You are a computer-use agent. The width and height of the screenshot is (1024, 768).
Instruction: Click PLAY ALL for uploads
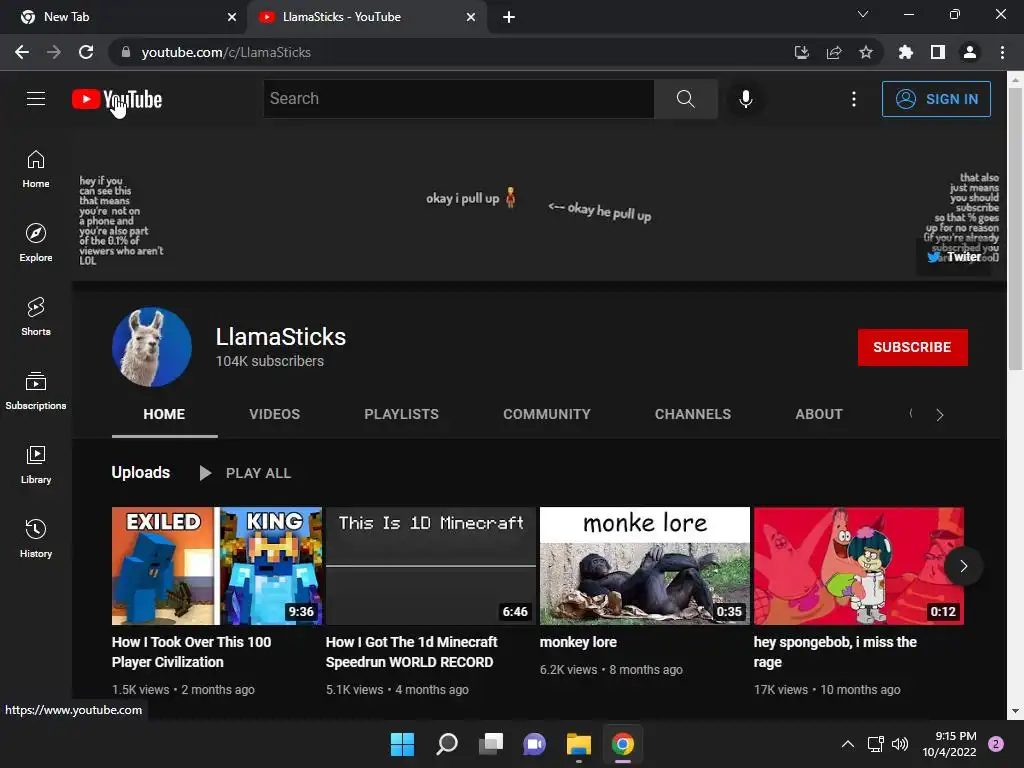click(246, 473)
